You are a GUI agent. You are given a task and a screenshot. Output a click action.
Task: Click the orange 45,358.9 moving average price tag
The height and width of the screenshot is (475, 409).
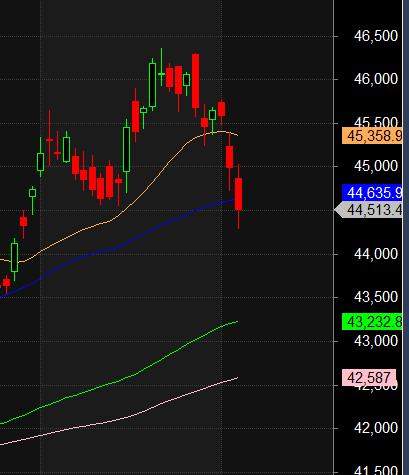point(372,136)
